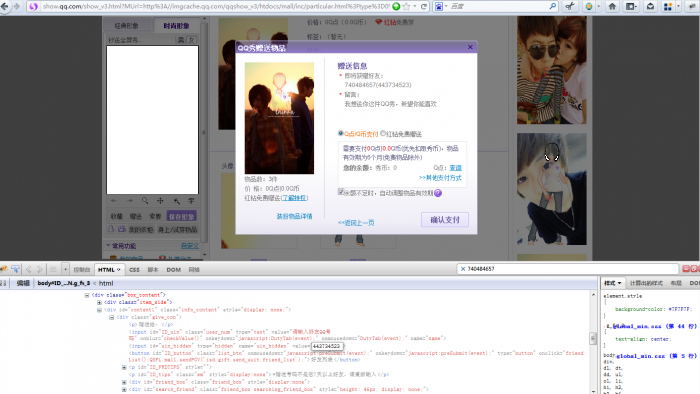Click the Firebug inspect element icon
This screenshot has height=394, width=700.
pos(15,269)
